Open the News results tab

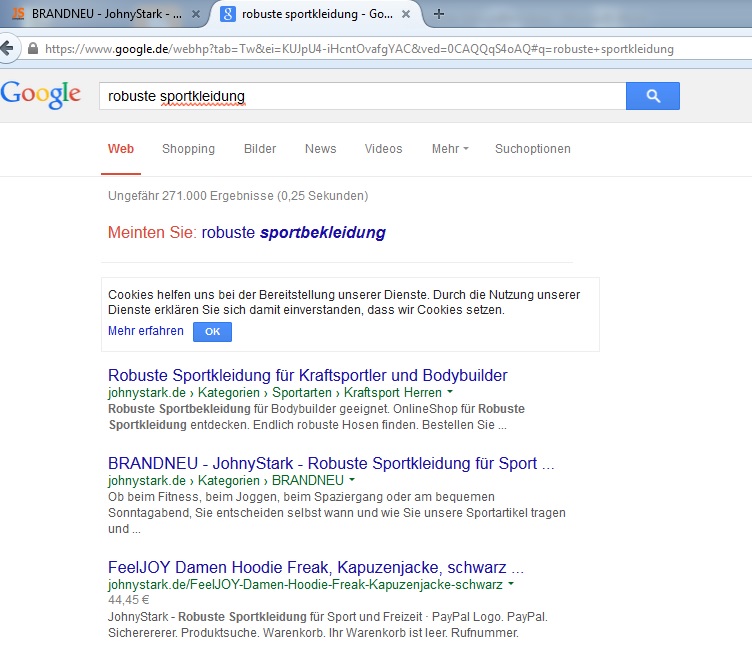(x=320, y=149)
